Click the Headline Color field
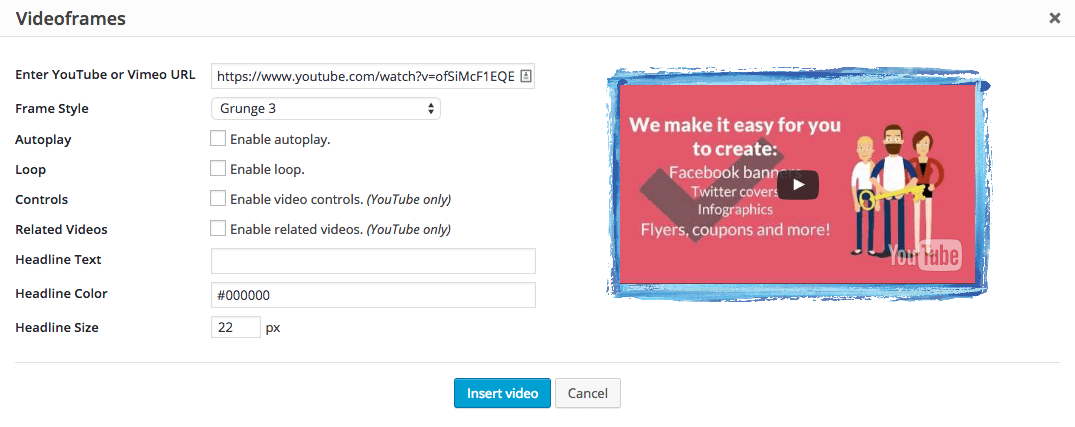This screenshot has height=427, width=1075. (x=373, y=295)
